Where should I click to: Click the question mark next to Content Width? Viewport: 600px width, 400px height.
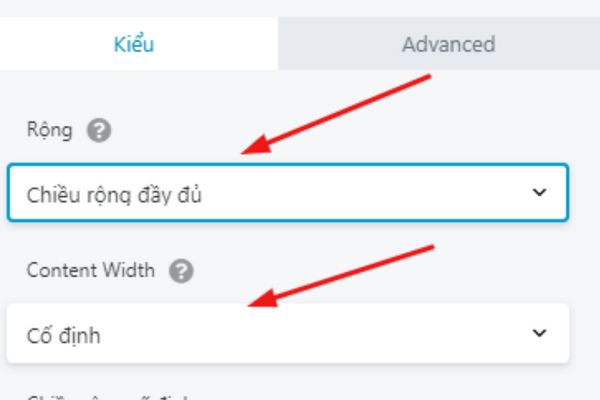181,270
